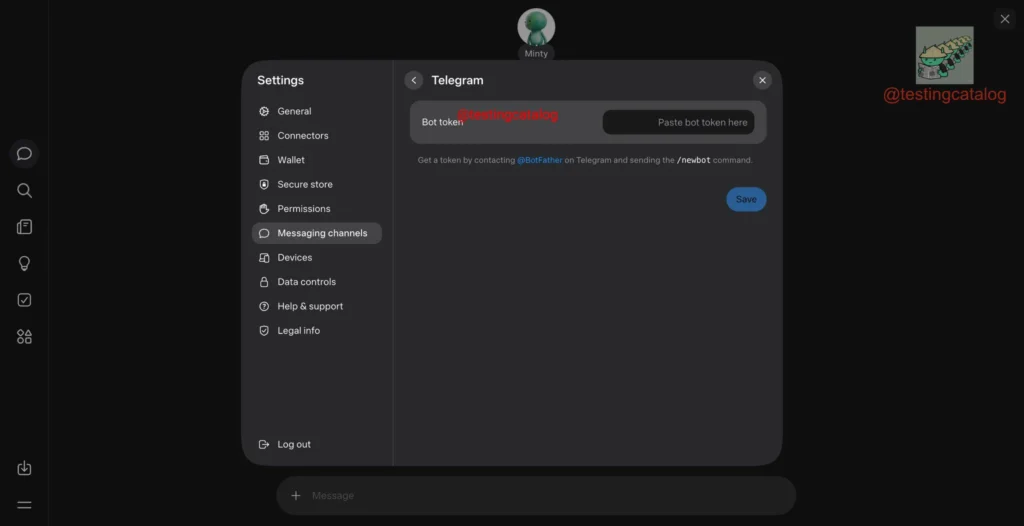Viewport: 1024px width, 526px height.
Task: Select Messaging channels section
Action: coord(317,233)
